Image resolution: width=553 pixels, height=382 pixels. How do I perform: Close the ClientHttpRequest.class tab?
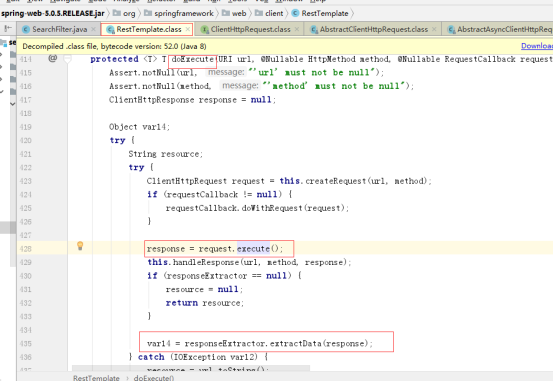click(x=297, y=29)
